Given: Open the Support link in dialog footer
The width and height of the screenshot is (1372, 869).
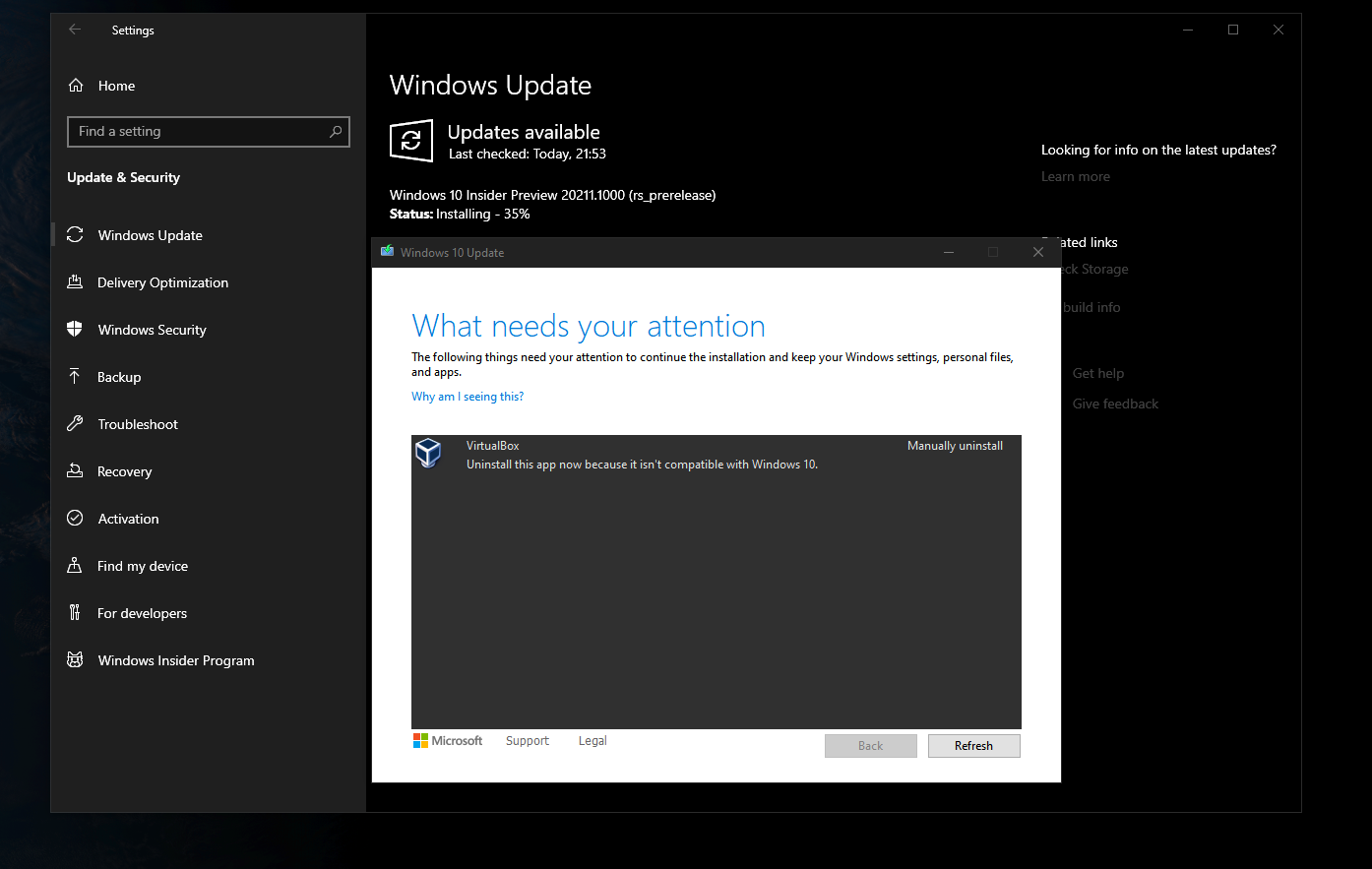Looking at the screenshot, I should [x=528, y=741].
